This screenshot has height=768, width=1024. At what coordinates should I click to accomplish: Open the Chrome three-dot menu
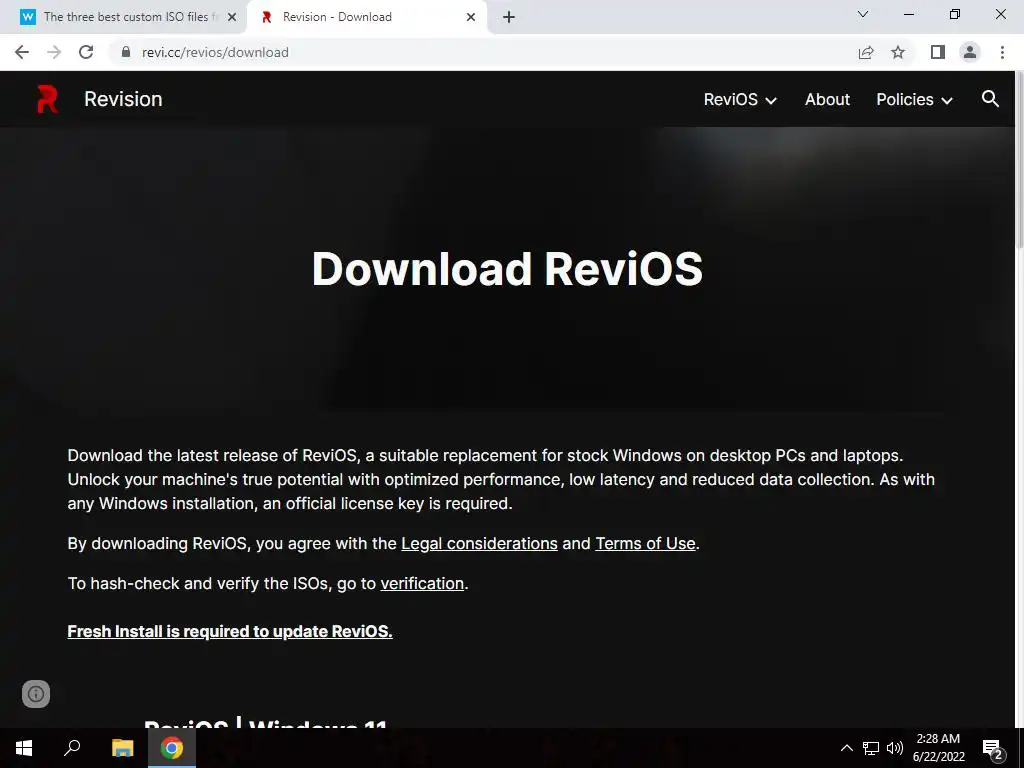[x=1002, y=52]
